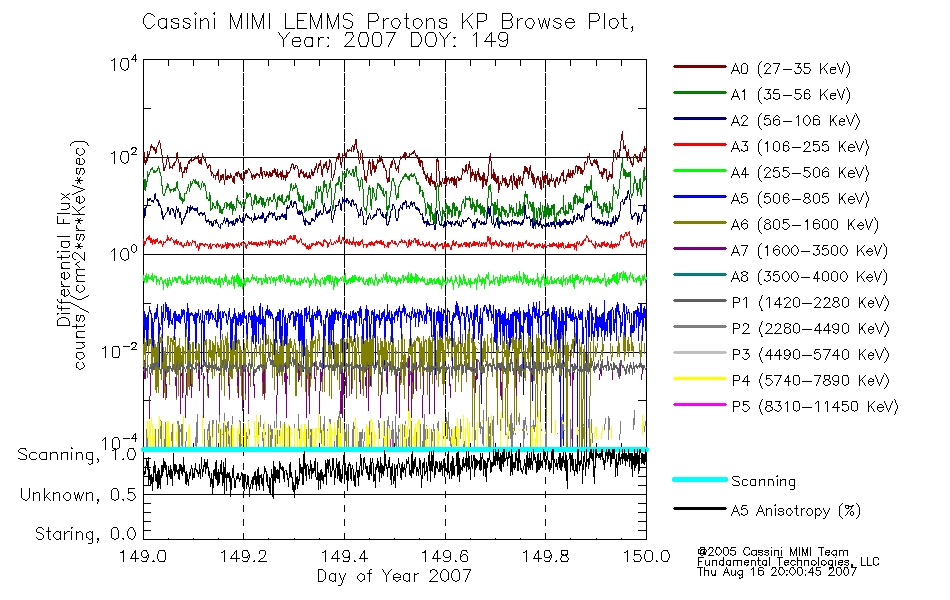The width and height of the screenshot is (950, 600).
Task: Click the A2 (56-106 KeV) legend label
Action: coord(795,121)
